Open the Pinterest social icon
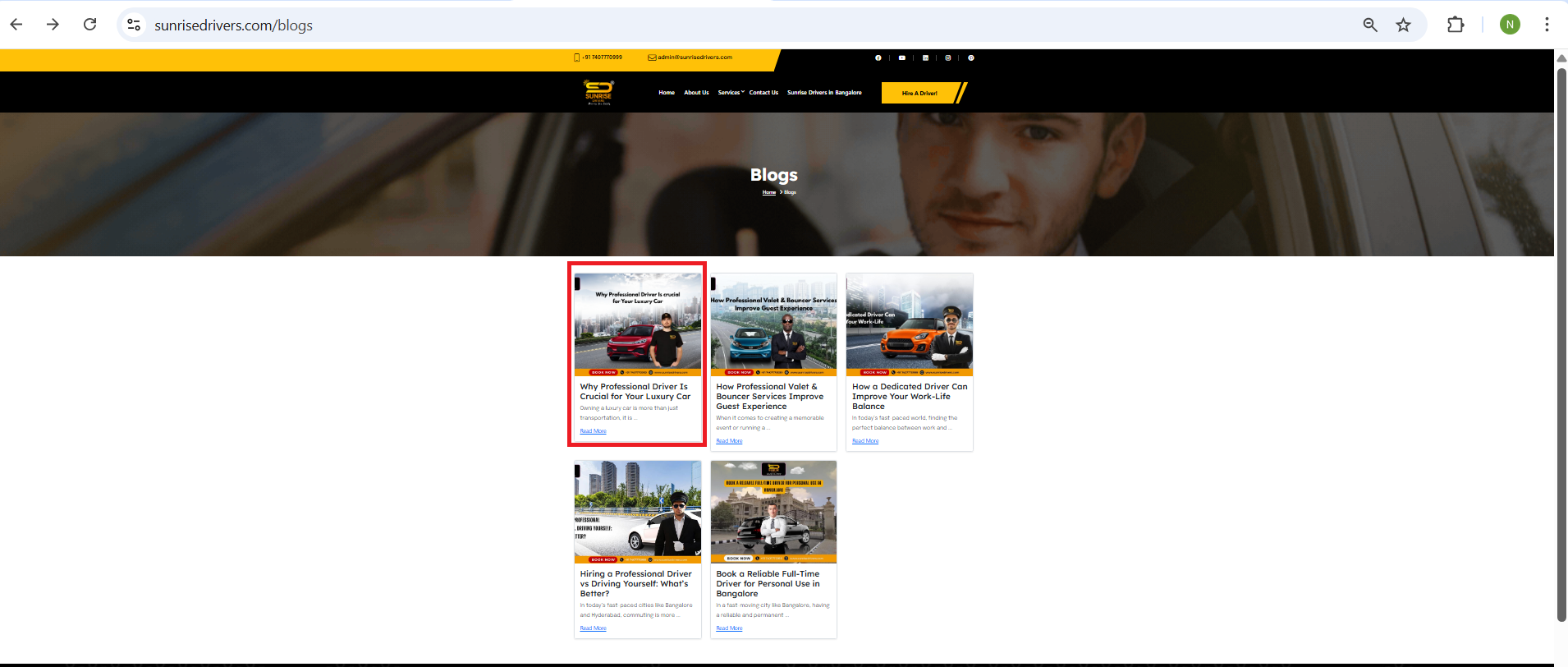The width and height of the screenshot is (1568, 667). click(971, 58)
